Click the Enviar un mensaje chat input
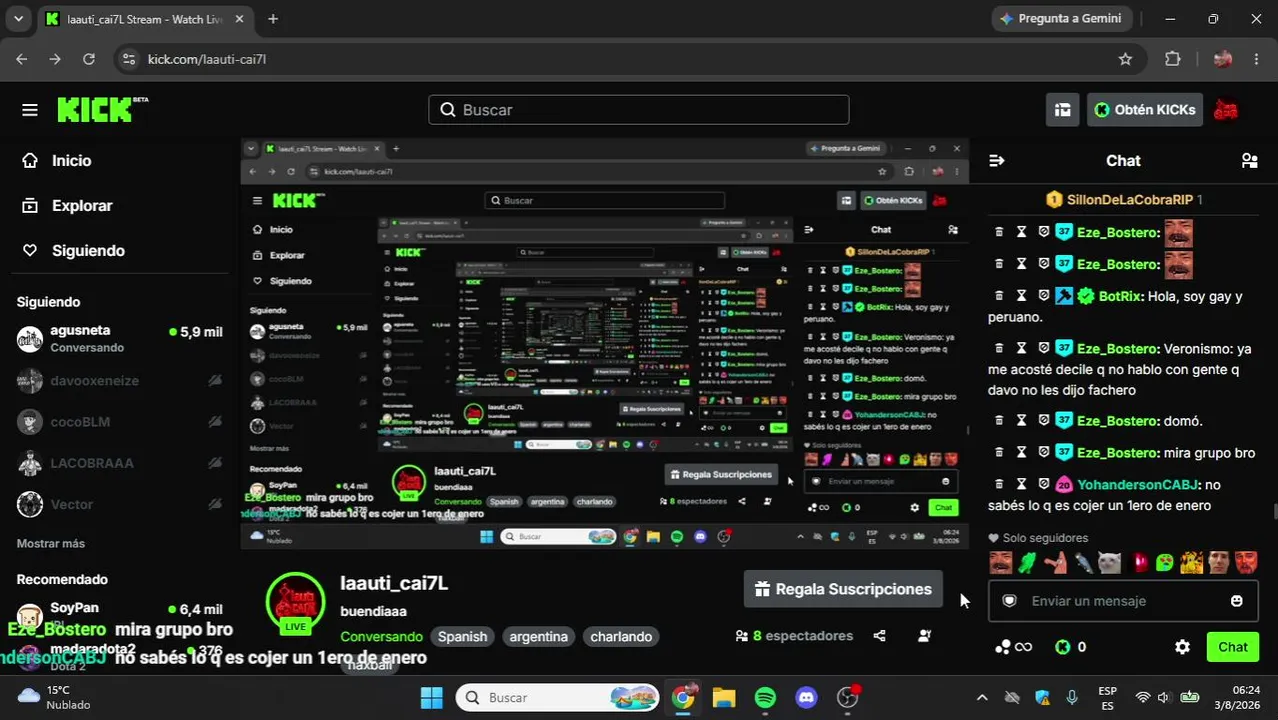Viewport: 1278px width, 720px height. [x=1123, y=601]
